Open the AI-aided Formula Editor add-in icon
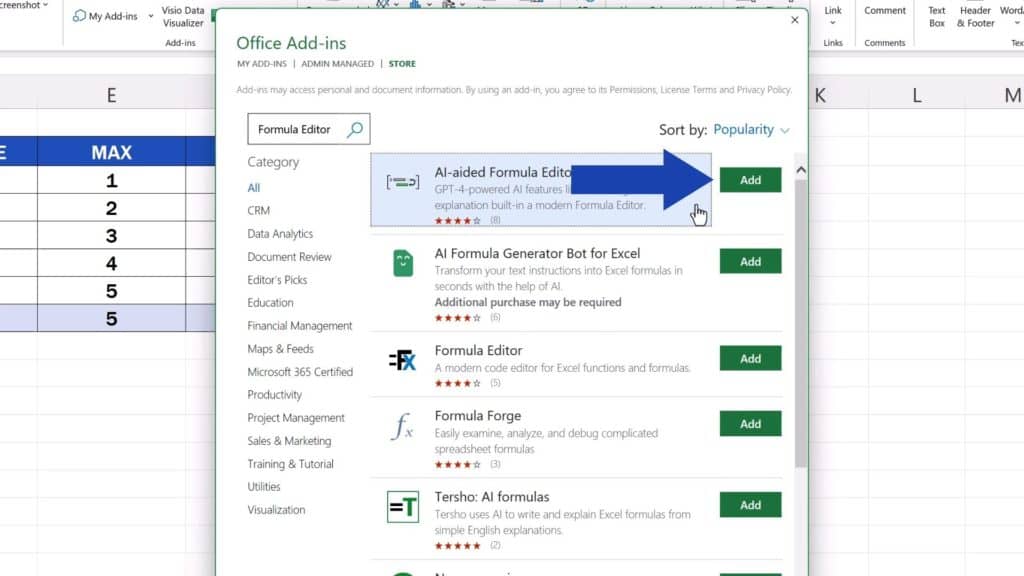Viewport: 1024px width, 576px height. (403, 182)
